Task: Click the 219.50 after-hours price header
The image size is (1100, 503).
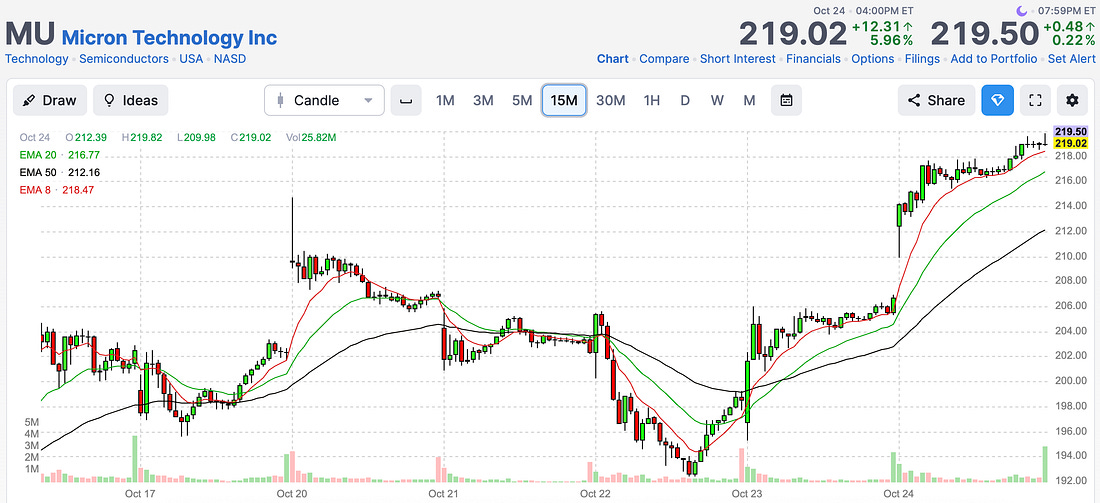Action: 984,33
